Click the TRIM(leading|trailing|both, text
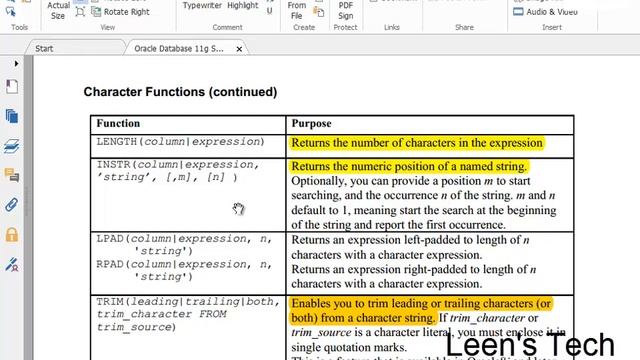 click(x=189, y=302)
